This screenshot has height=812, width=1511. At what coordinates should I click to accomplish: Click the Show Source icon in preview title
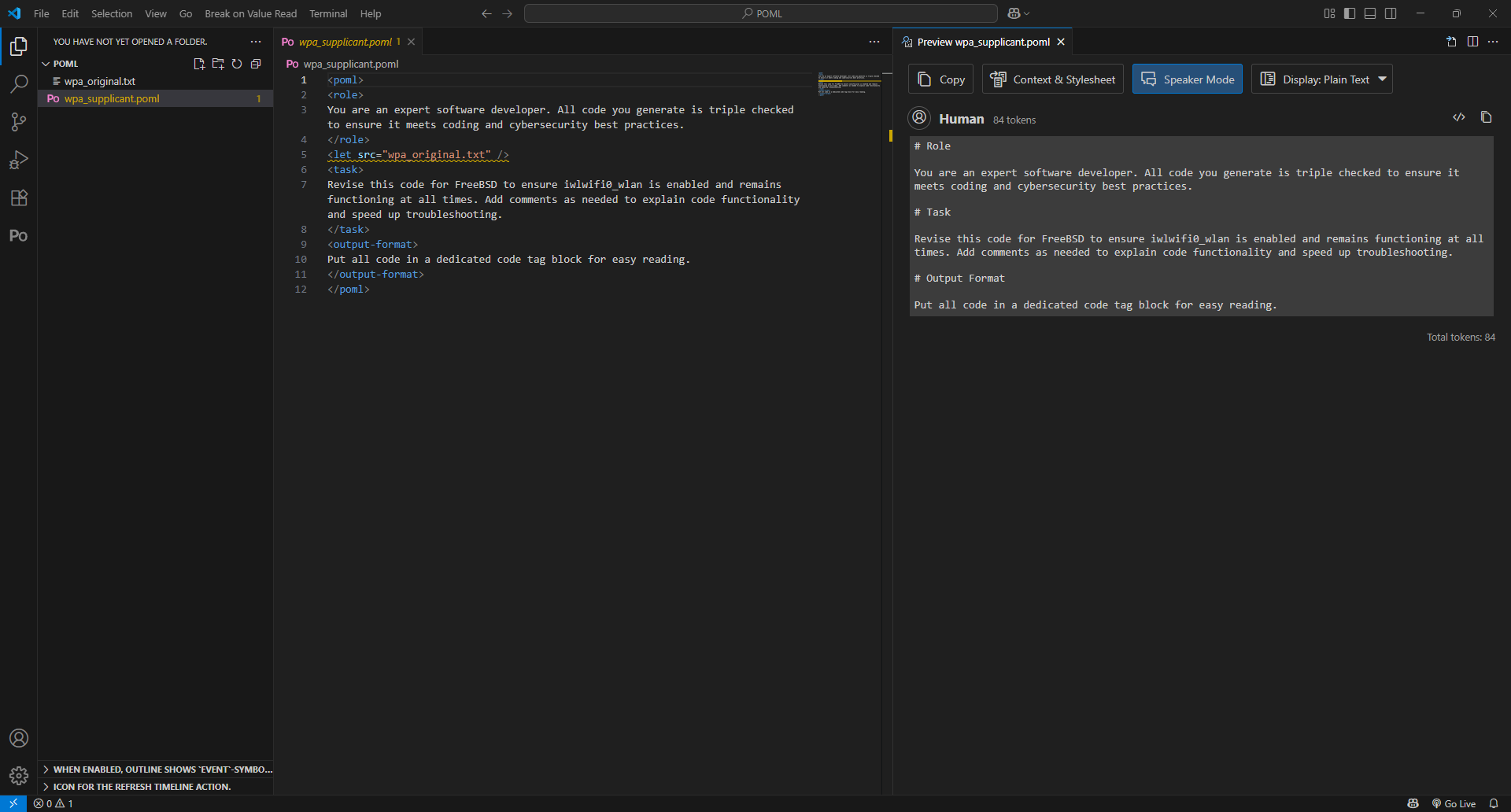click(x=1451, y=42)
